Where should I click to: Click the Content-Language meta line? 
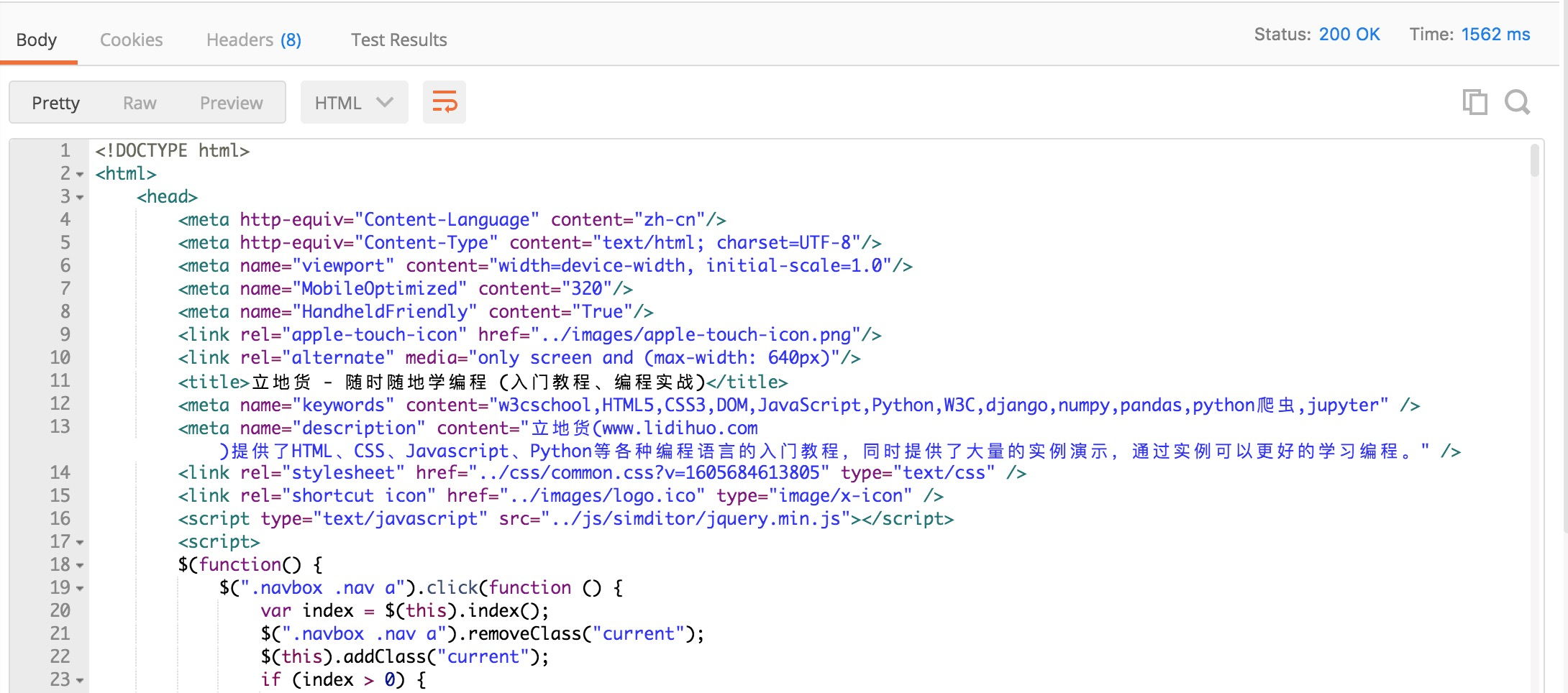pos(452,219)
